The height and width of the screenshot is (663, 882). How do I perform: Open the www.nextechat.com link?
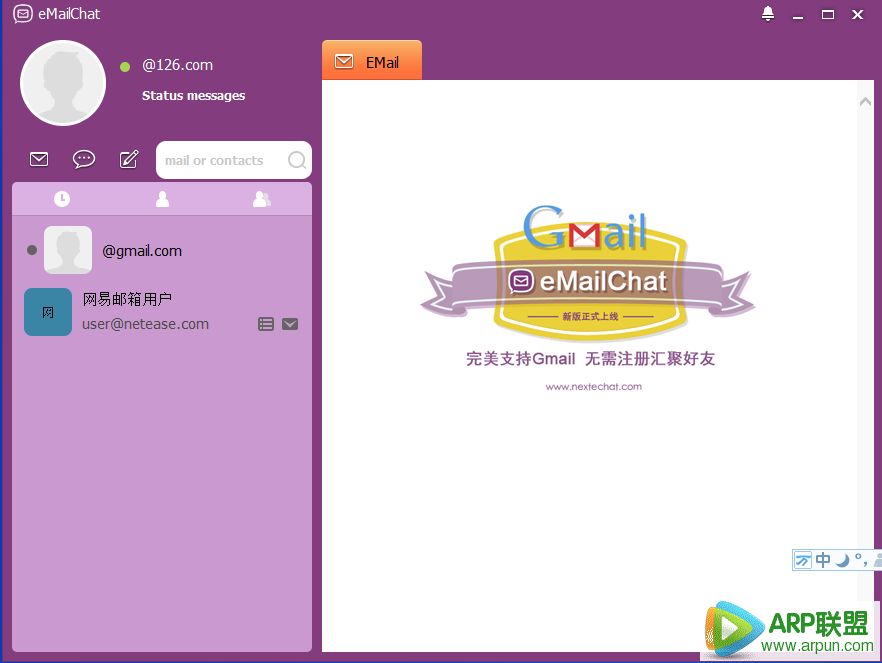click(x=593, y=386)
